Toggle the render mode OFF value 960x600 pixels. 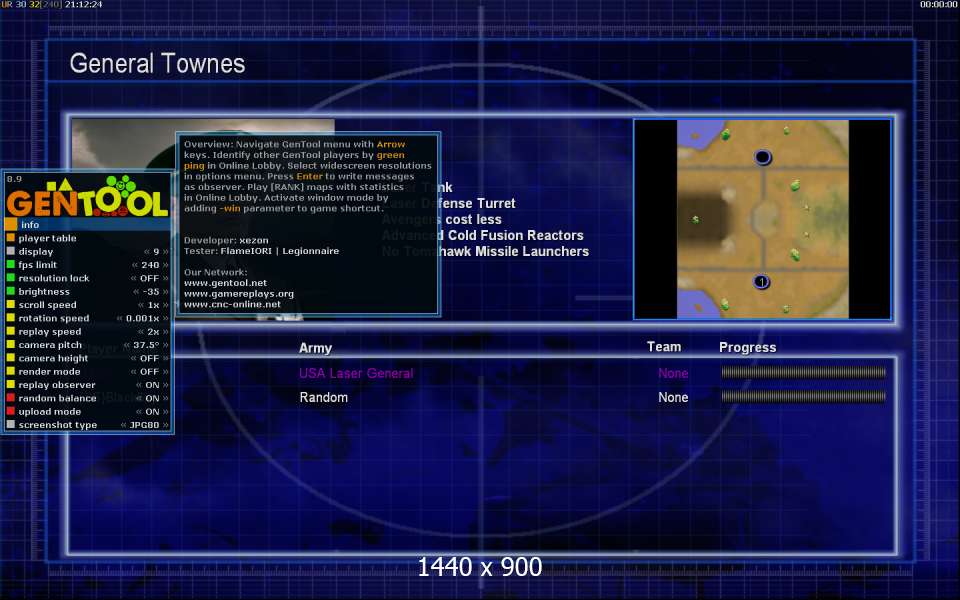pyautogui.click(x=149, y=372)
